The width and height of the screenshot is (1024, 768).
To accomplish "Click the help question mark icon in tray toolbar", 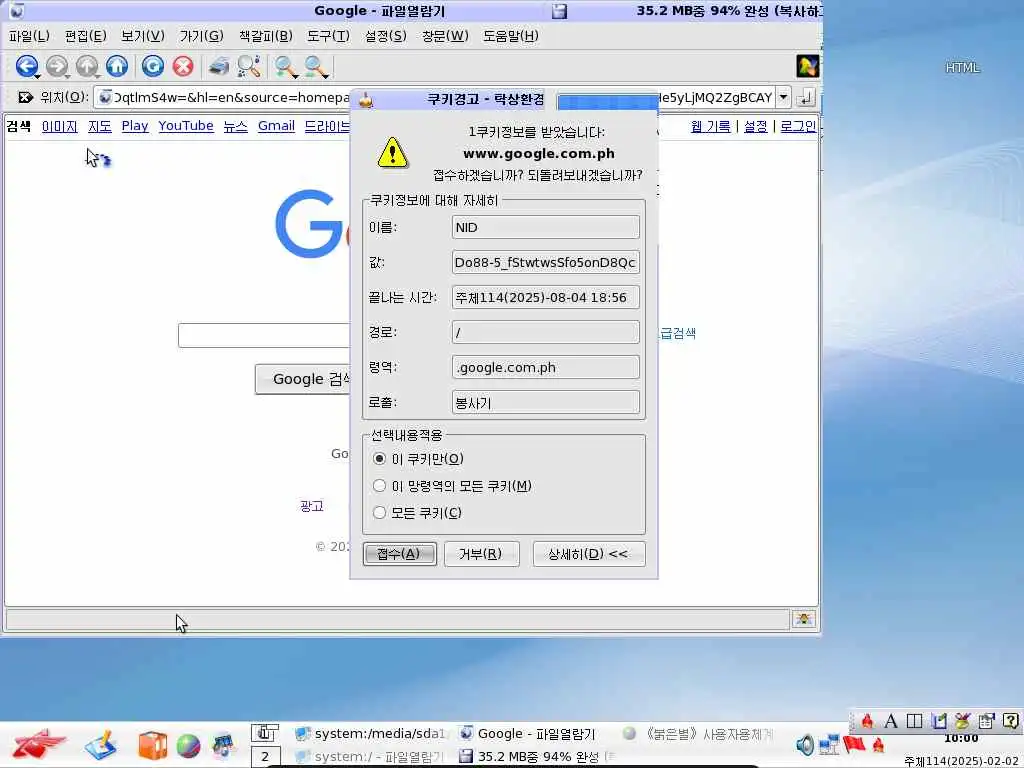I will coord(1010,721).
